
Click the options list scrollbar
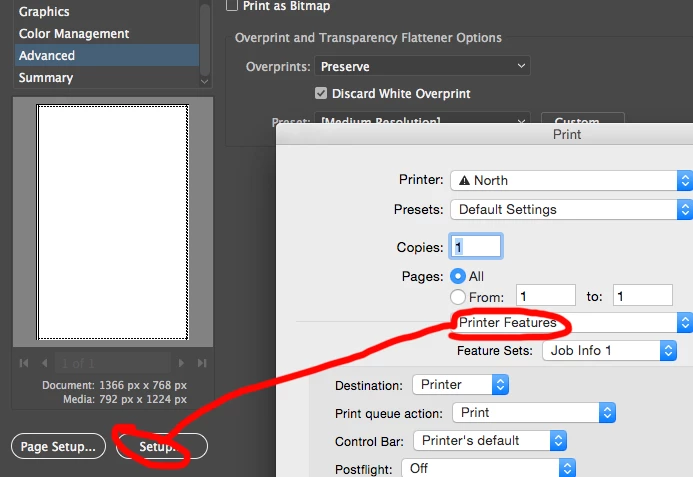click(205, 40)
